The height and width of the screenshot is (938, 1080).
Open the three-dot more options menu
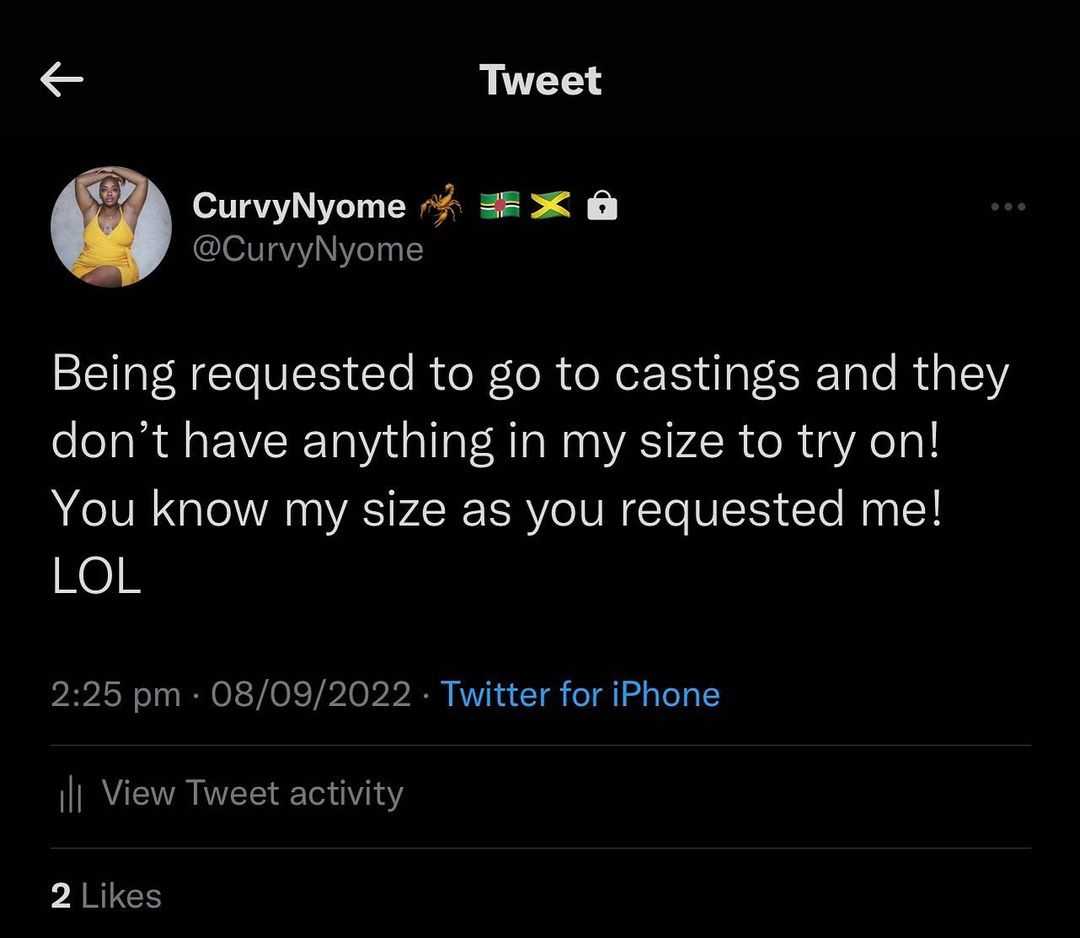pyautogui.click(x=1007, y=207)
